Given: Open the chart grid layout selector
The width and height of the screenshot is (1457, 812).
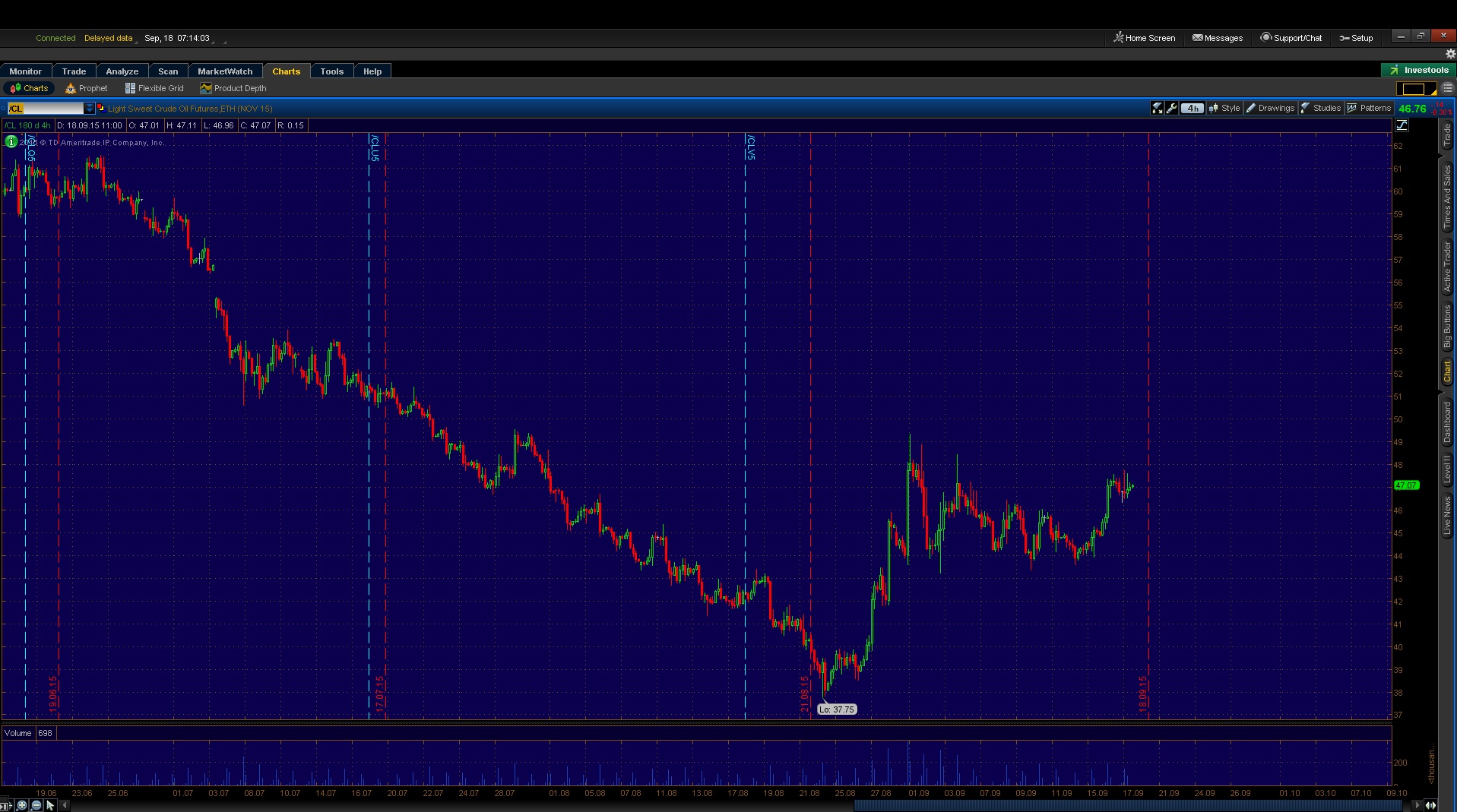Looking at the screenshot, I should click(1417, 89).
